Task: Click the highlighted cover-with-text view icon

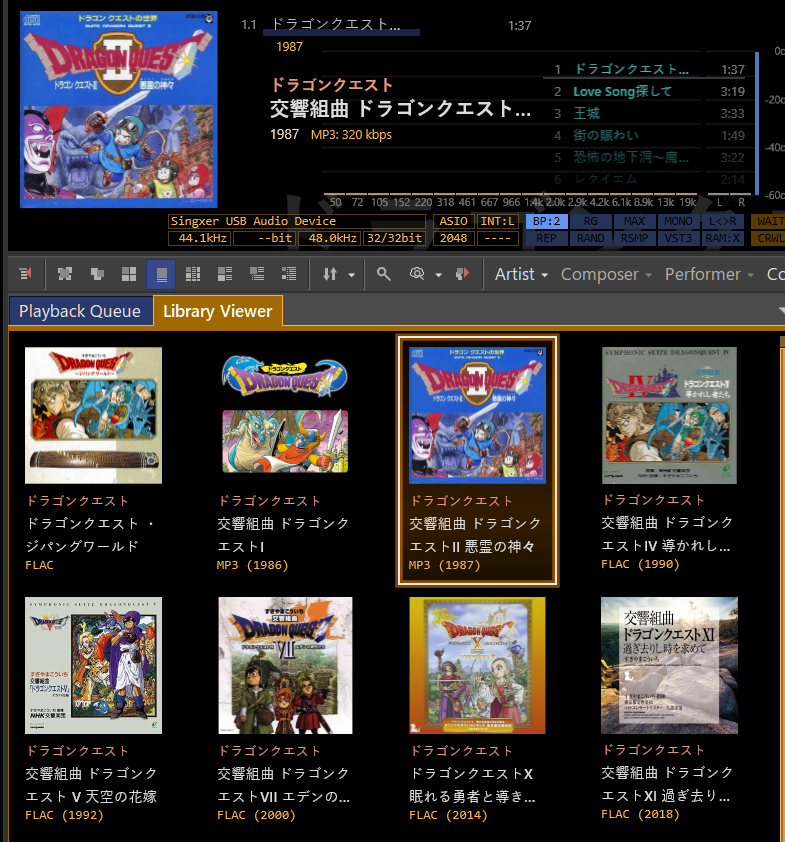Action: (161, 274)
